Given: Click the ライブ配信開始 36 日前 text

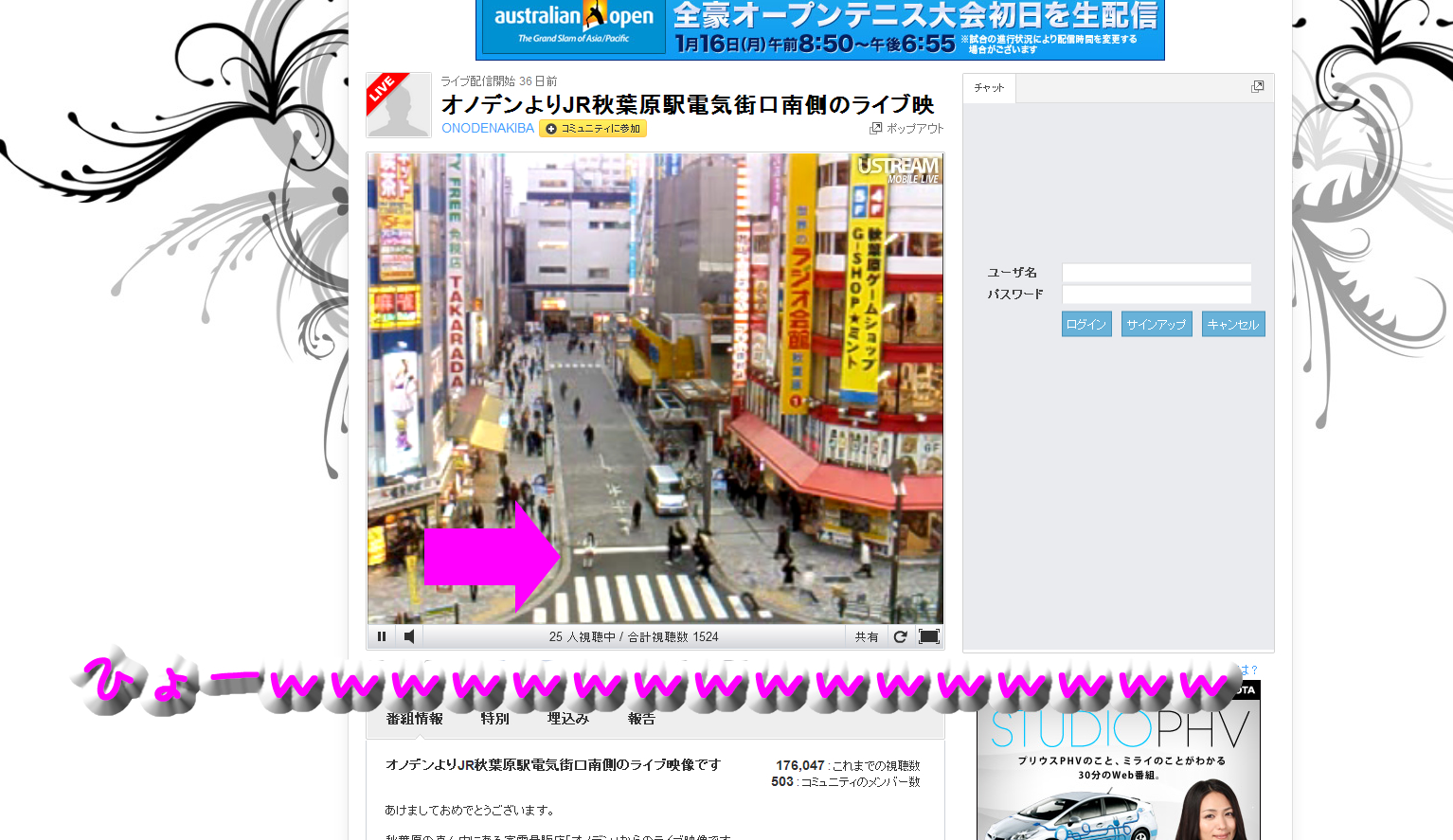Looking at the screenshot, I should [499, 81].
